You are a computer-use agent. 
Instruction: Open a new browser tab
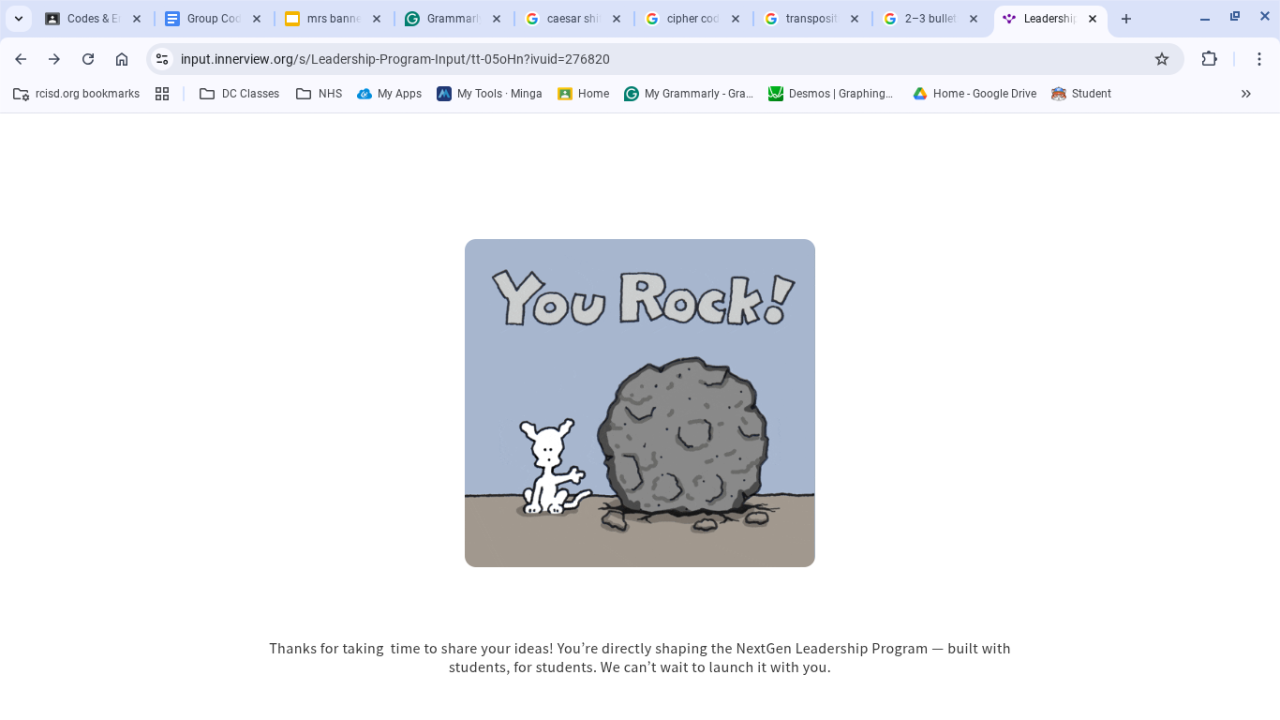1126,19
